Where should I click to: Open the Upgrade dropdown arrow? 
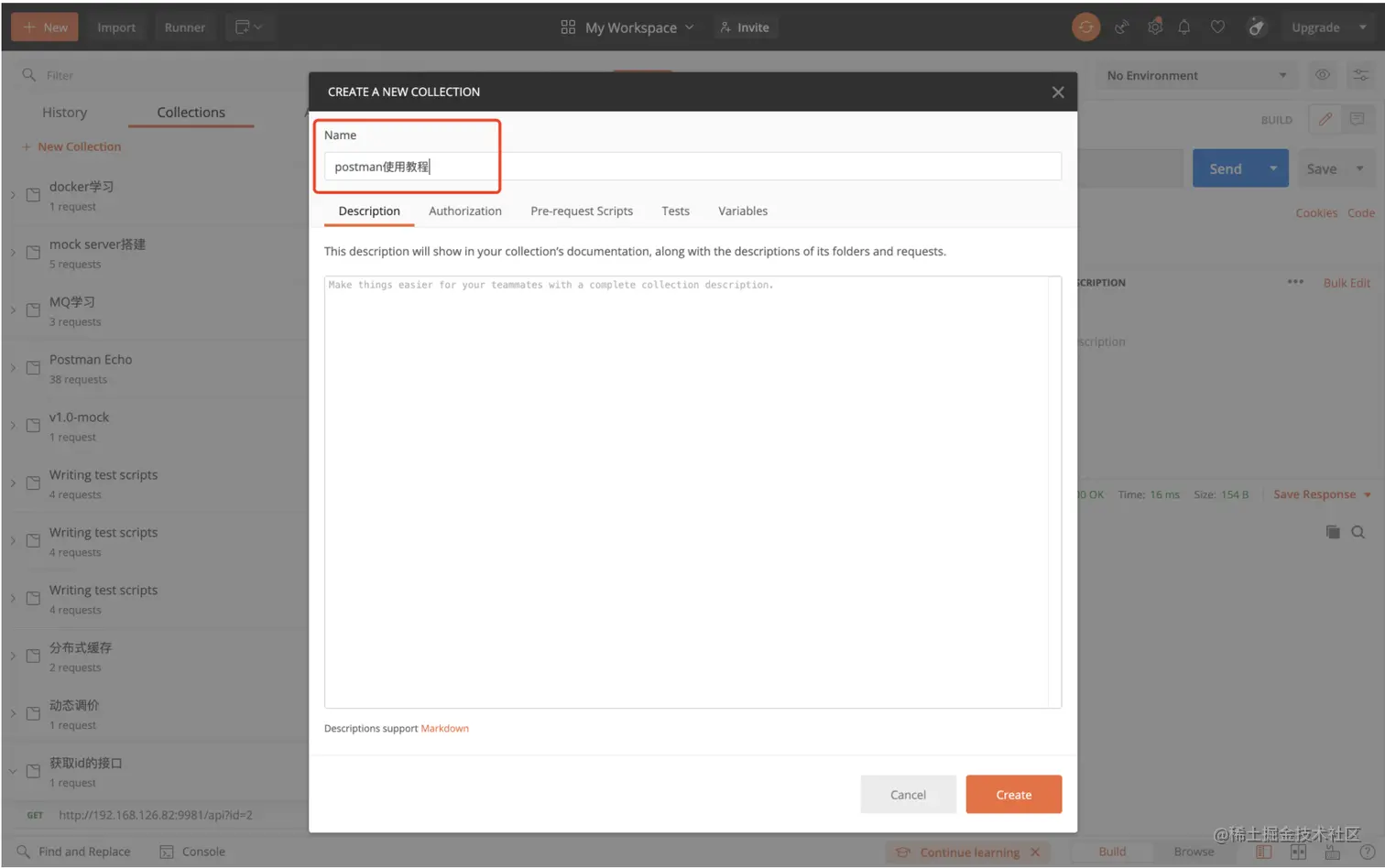click(1363, 27)
